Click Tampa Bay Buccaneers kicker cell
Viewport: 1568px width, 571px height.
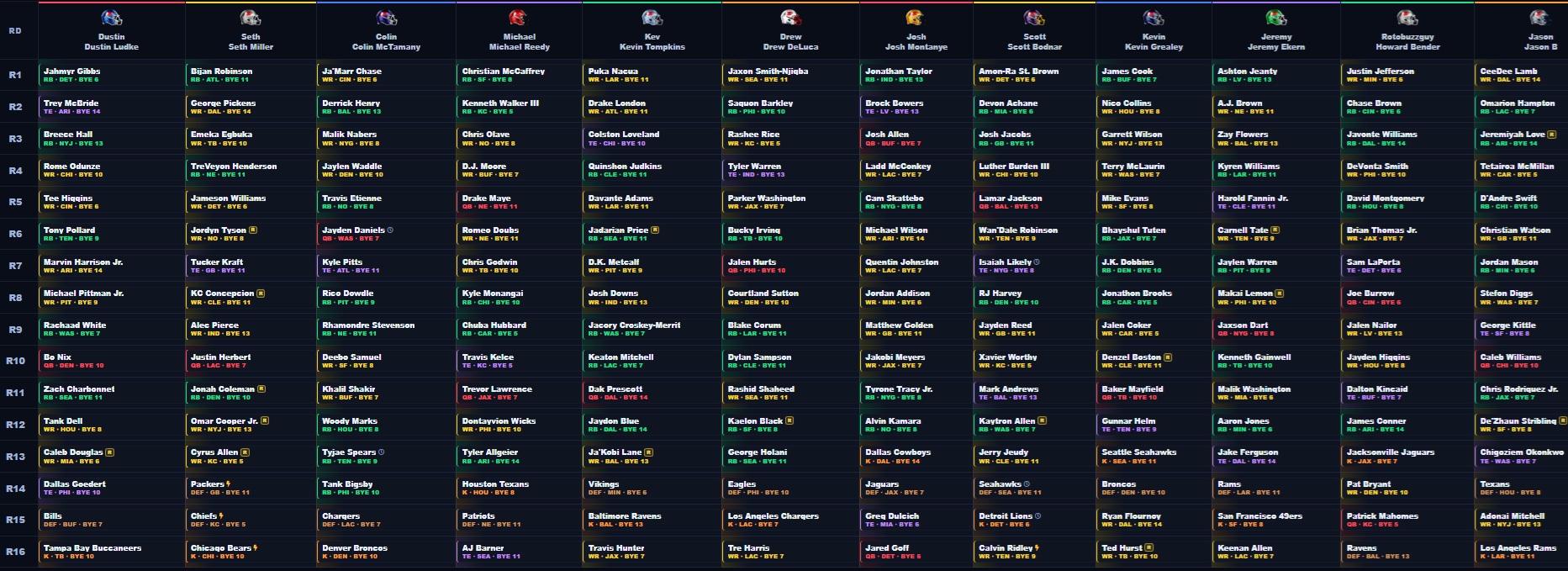pos(111,552)
